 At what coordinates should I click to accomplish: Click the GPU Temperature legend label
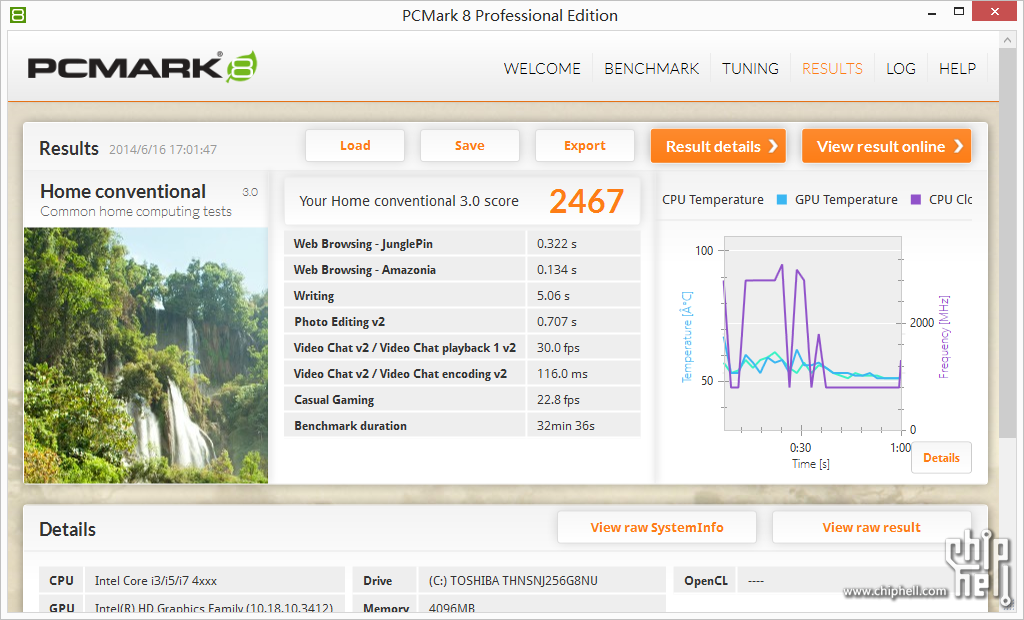pyautogui.click(x=846, y=200)
